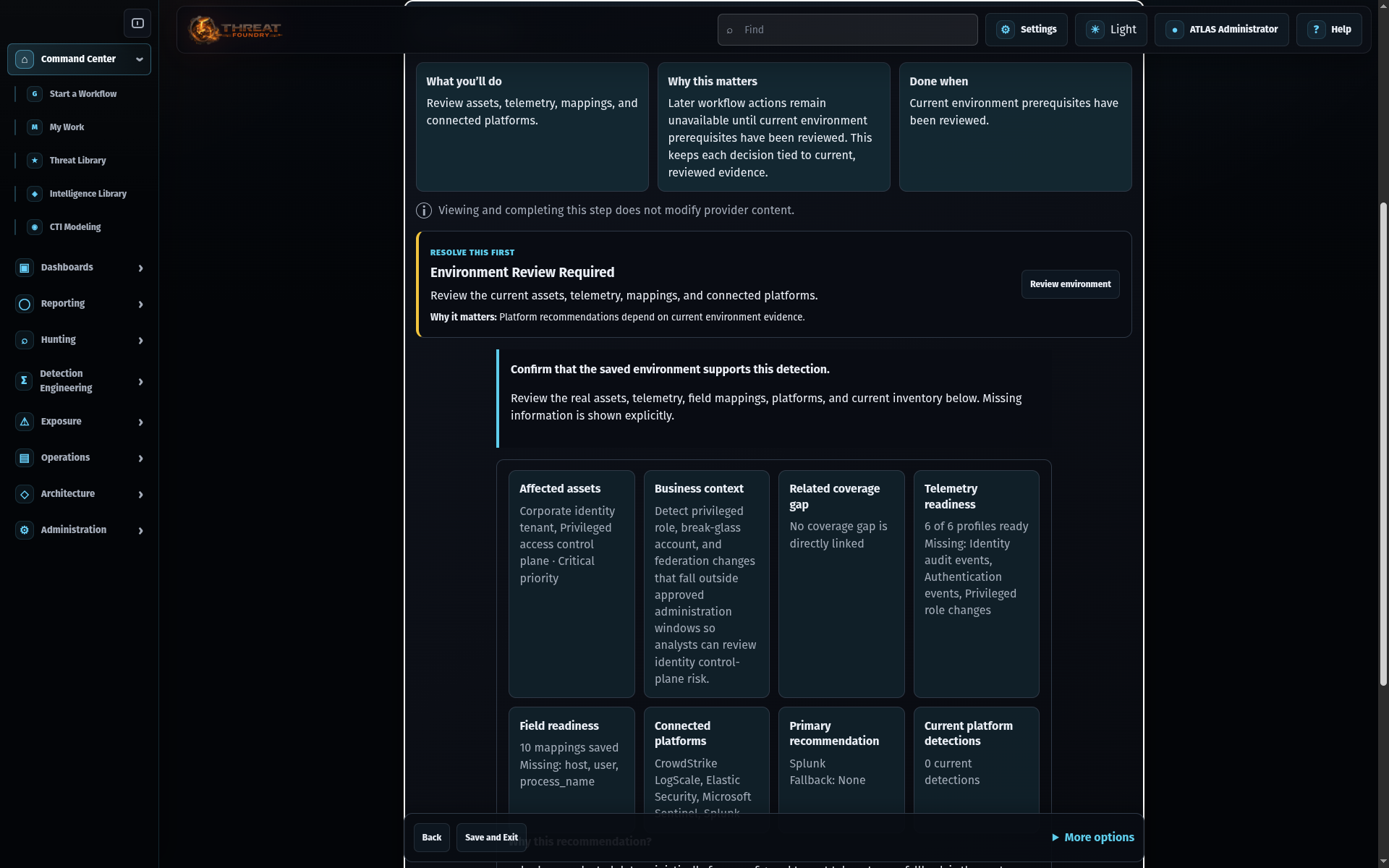Open the Command Center label
The image size is (1389, 868).
point(78,59)
